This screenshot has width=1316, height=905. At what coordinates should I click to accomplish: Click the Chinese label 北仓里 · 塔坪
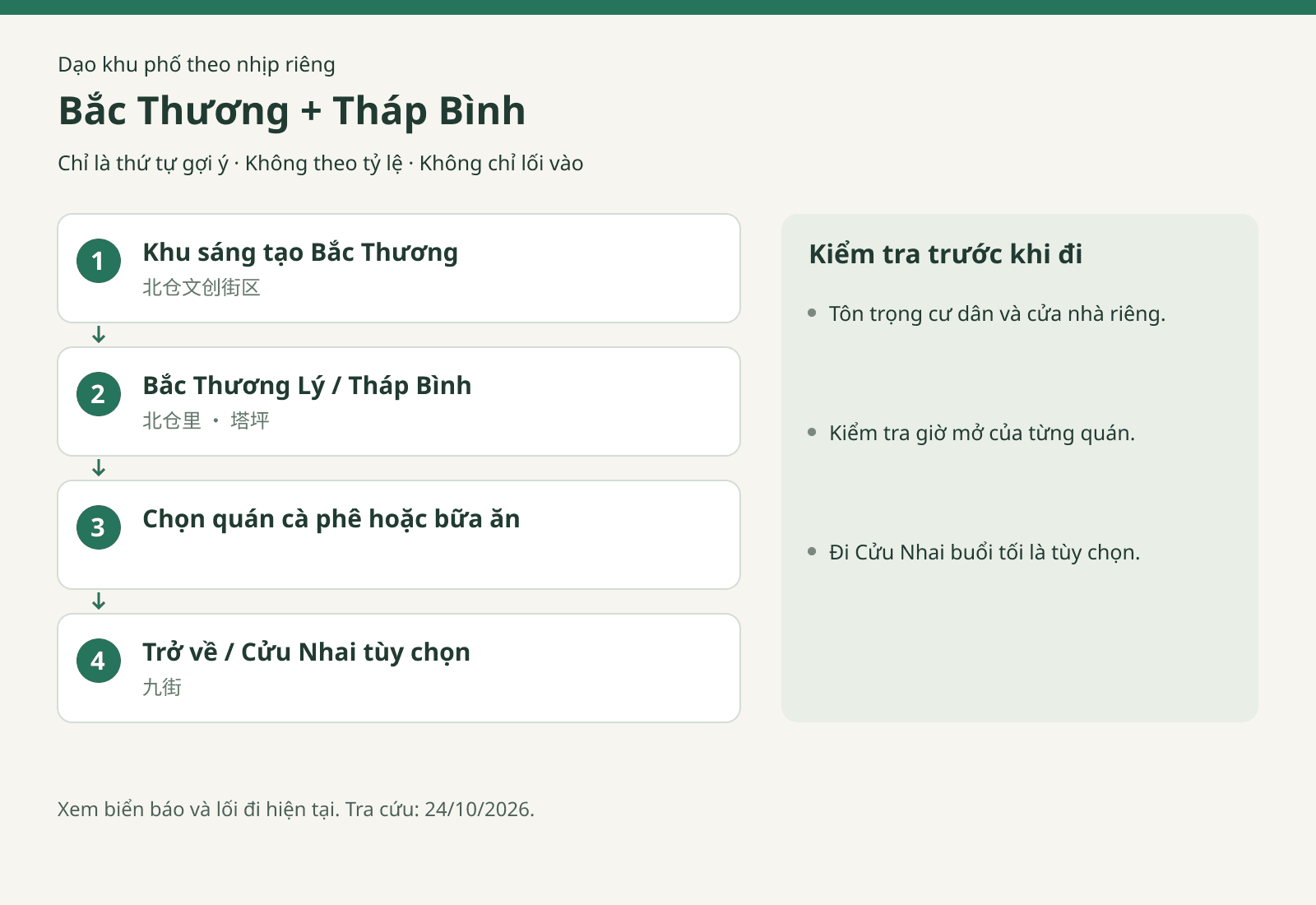click(206, 420)
